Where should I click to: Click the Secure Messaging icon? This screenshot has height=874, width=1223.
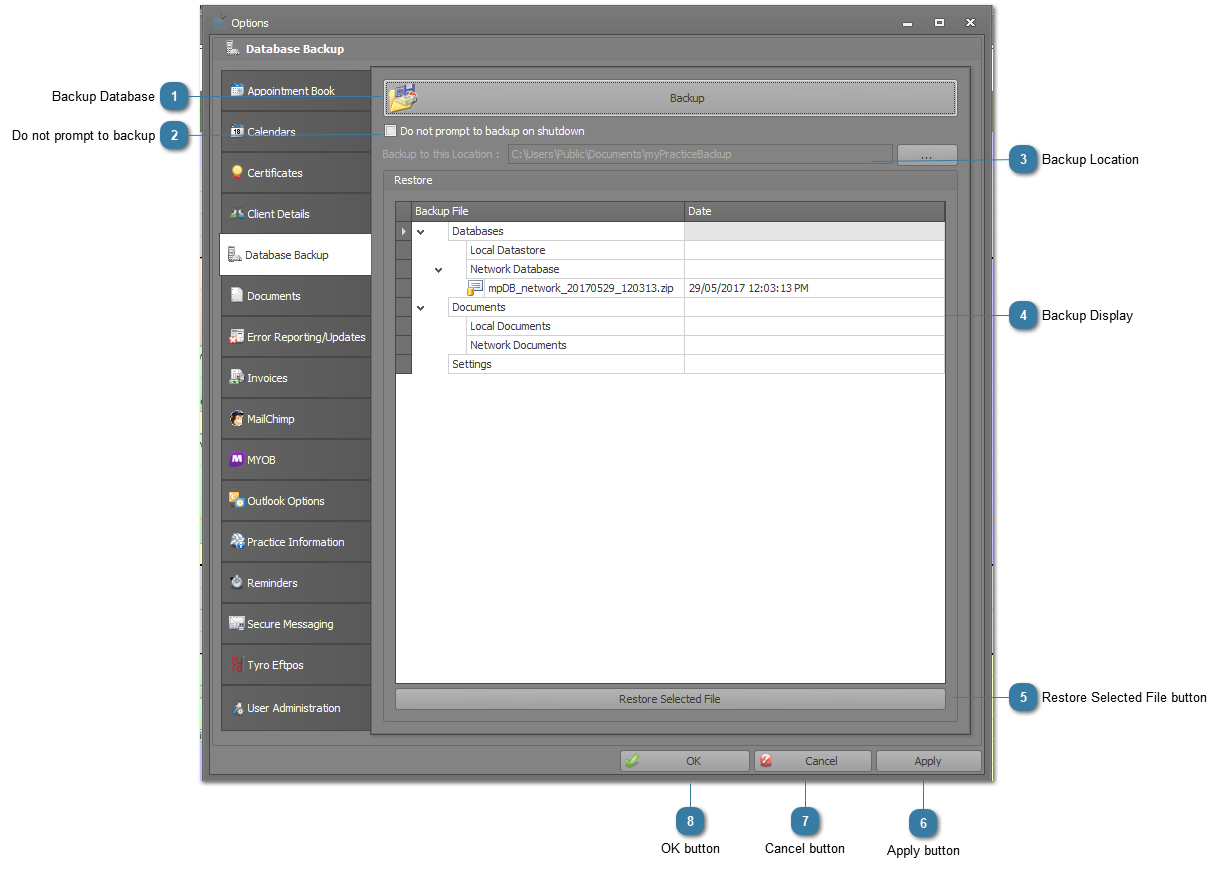pos(237,624)
